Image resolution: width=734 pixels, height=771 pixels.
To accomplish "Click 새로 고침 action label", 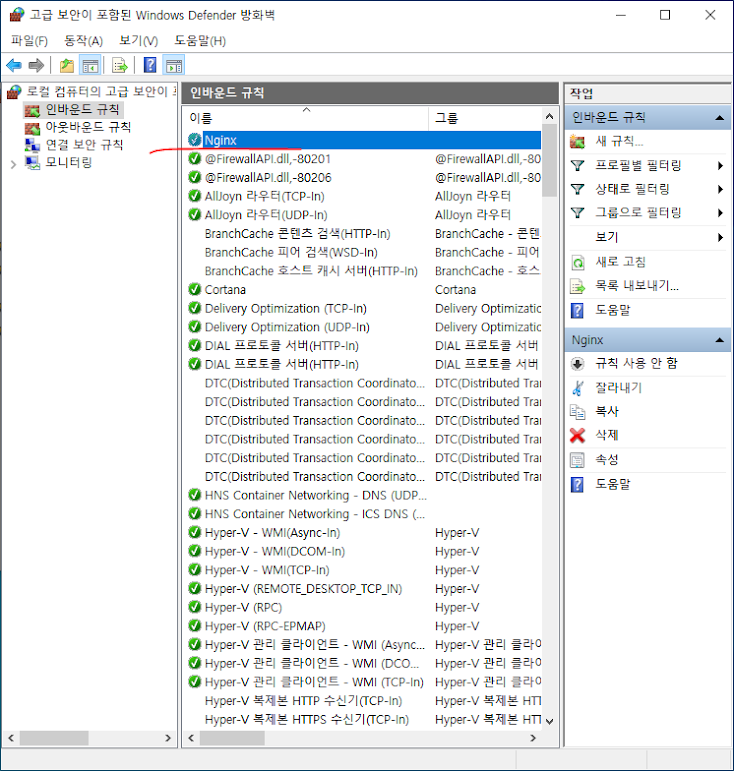I will click(620, 263).
